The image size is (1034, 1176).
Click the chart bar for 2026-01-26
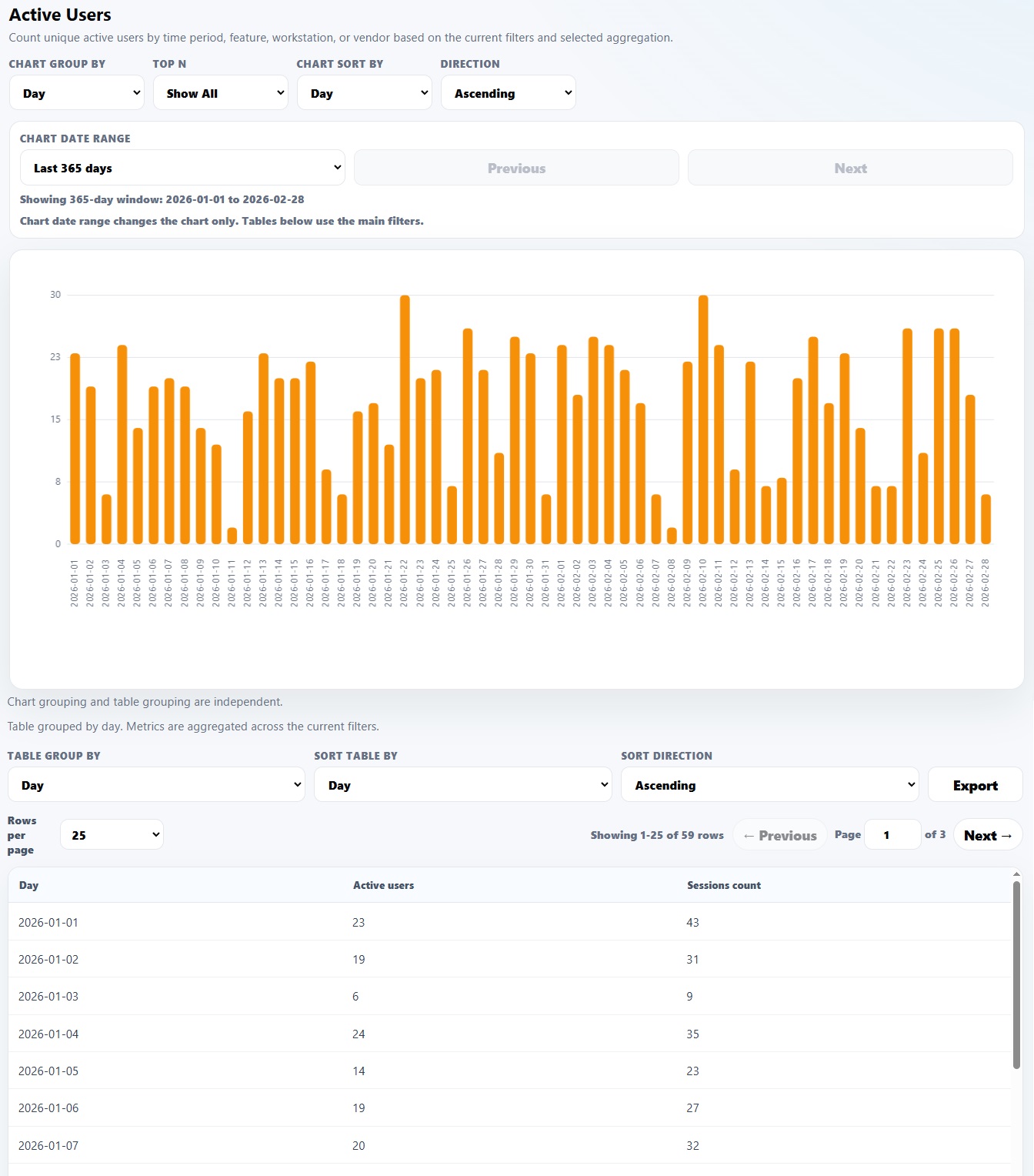pos(468,436)
